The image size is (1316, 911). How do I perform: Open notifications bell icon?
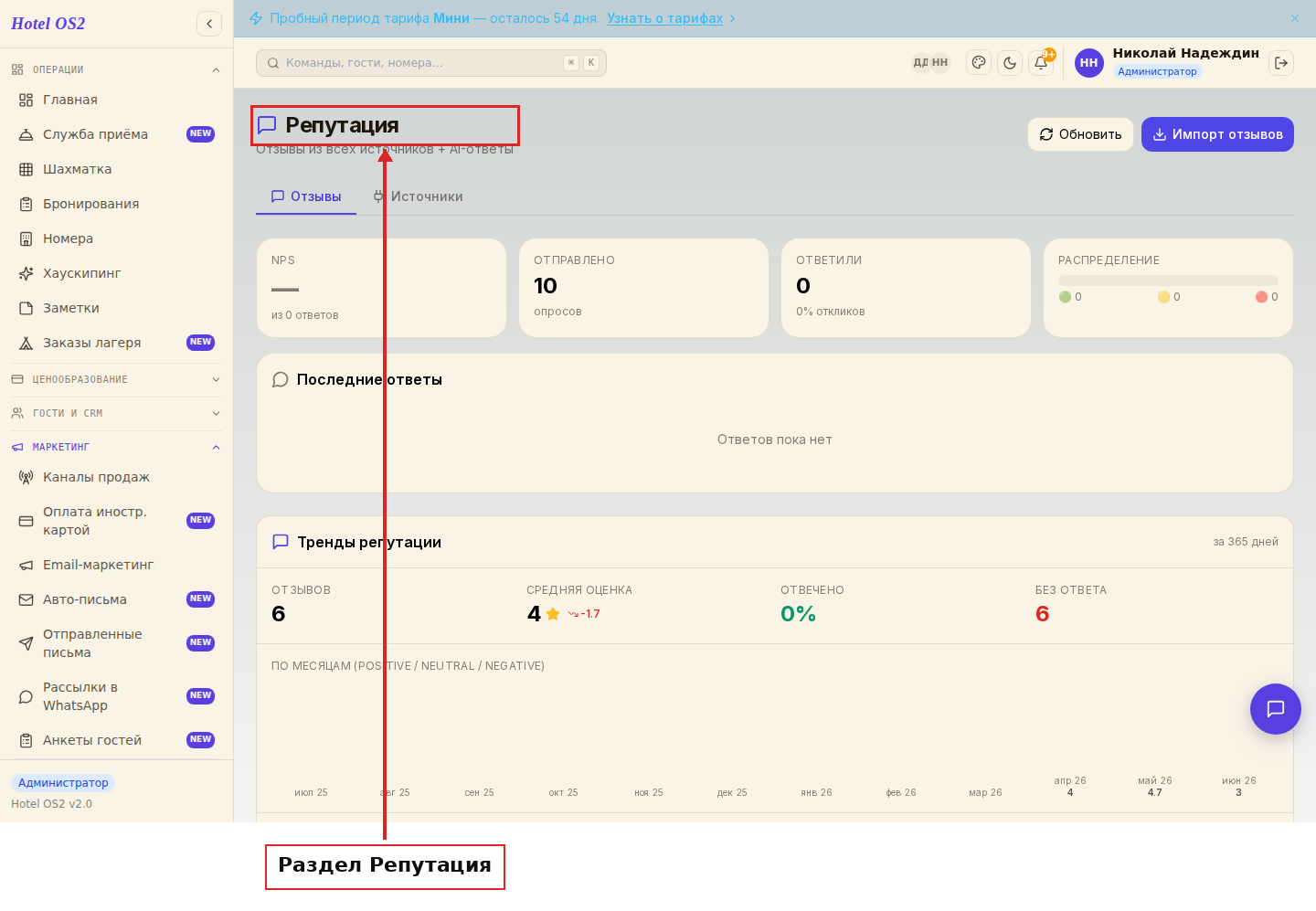tap(1041, 63)
